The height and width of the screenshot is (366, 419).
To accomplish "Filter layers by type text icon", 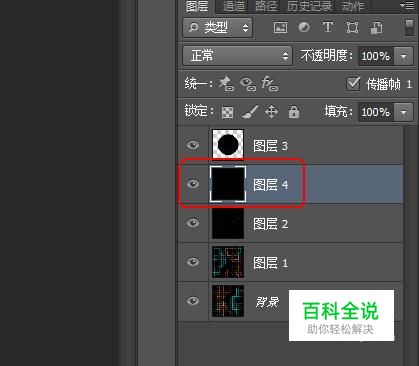I will coord(328,27).
